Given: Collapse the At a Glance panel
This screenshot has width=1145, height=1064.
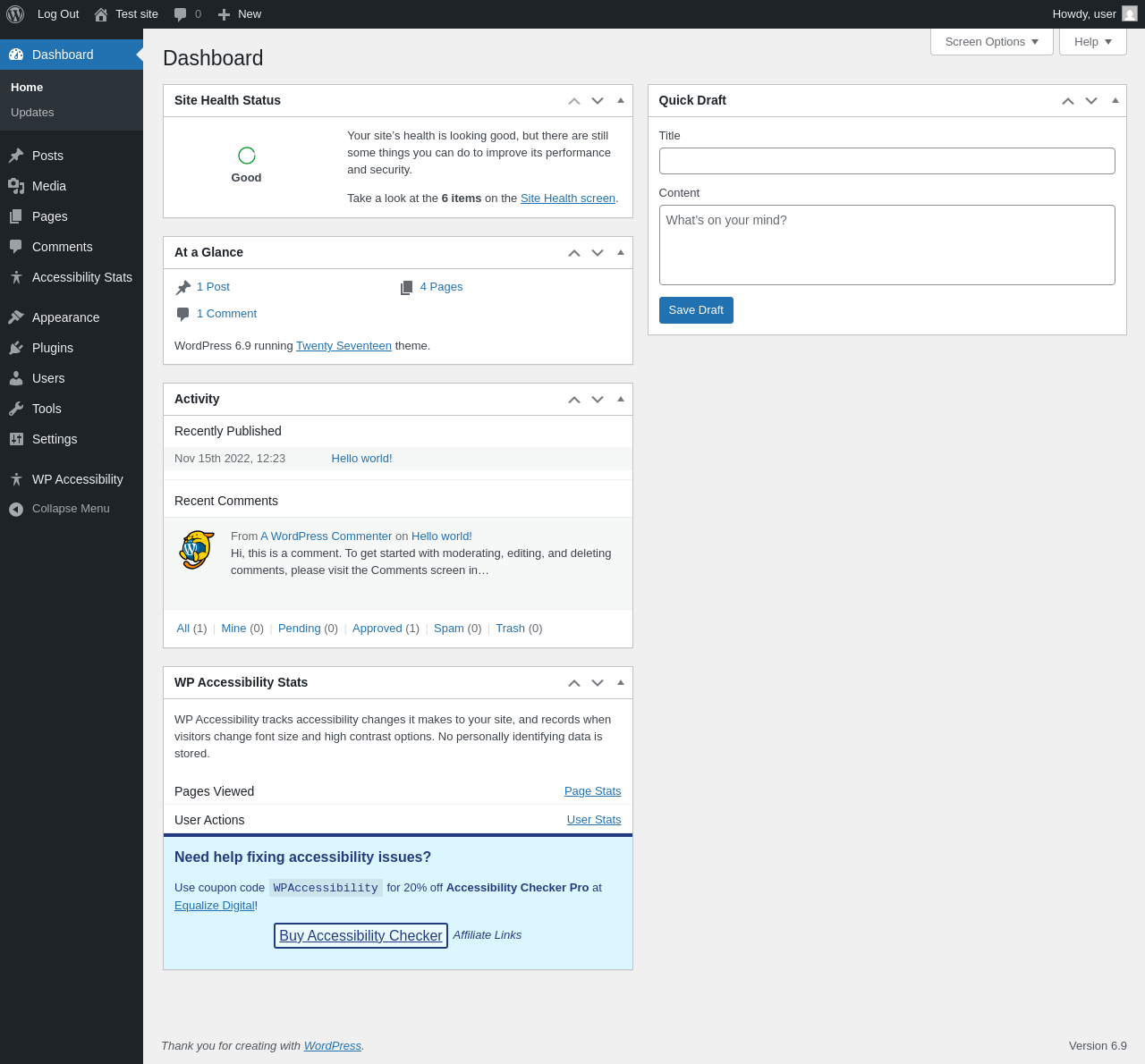Looking at the screenshot, I should 621,252.
